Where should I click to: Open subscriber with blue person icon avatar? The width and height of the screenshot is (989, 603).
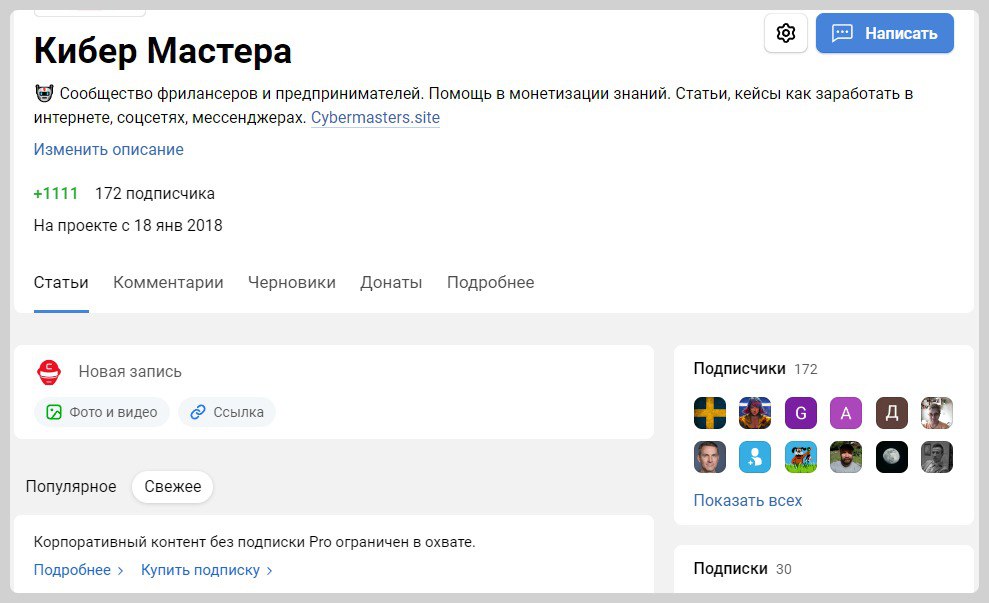755,457
